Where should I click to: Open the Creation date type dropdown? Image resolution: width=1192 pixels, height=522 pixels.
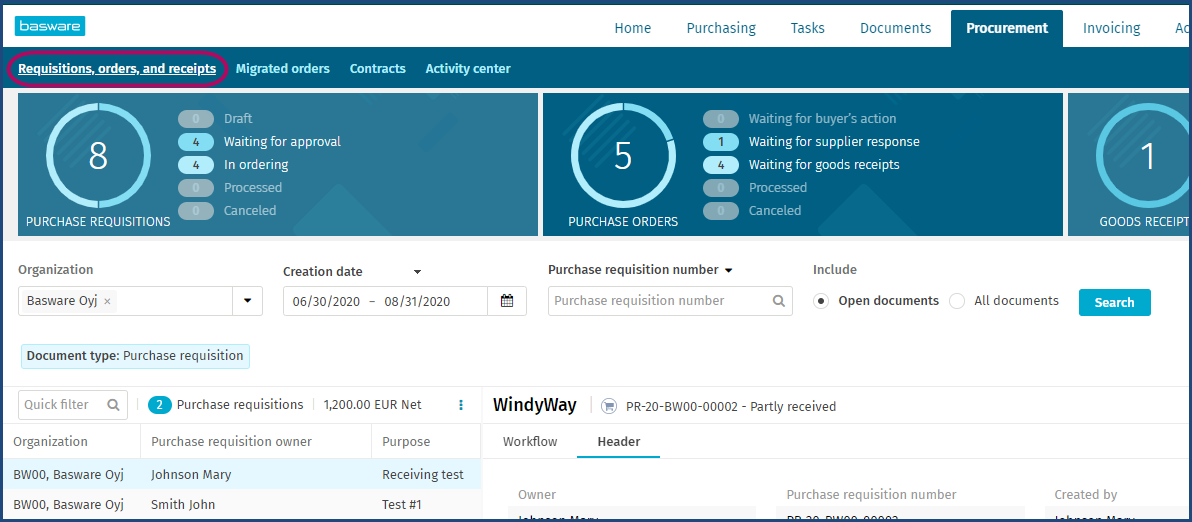(x=417, y=271)
